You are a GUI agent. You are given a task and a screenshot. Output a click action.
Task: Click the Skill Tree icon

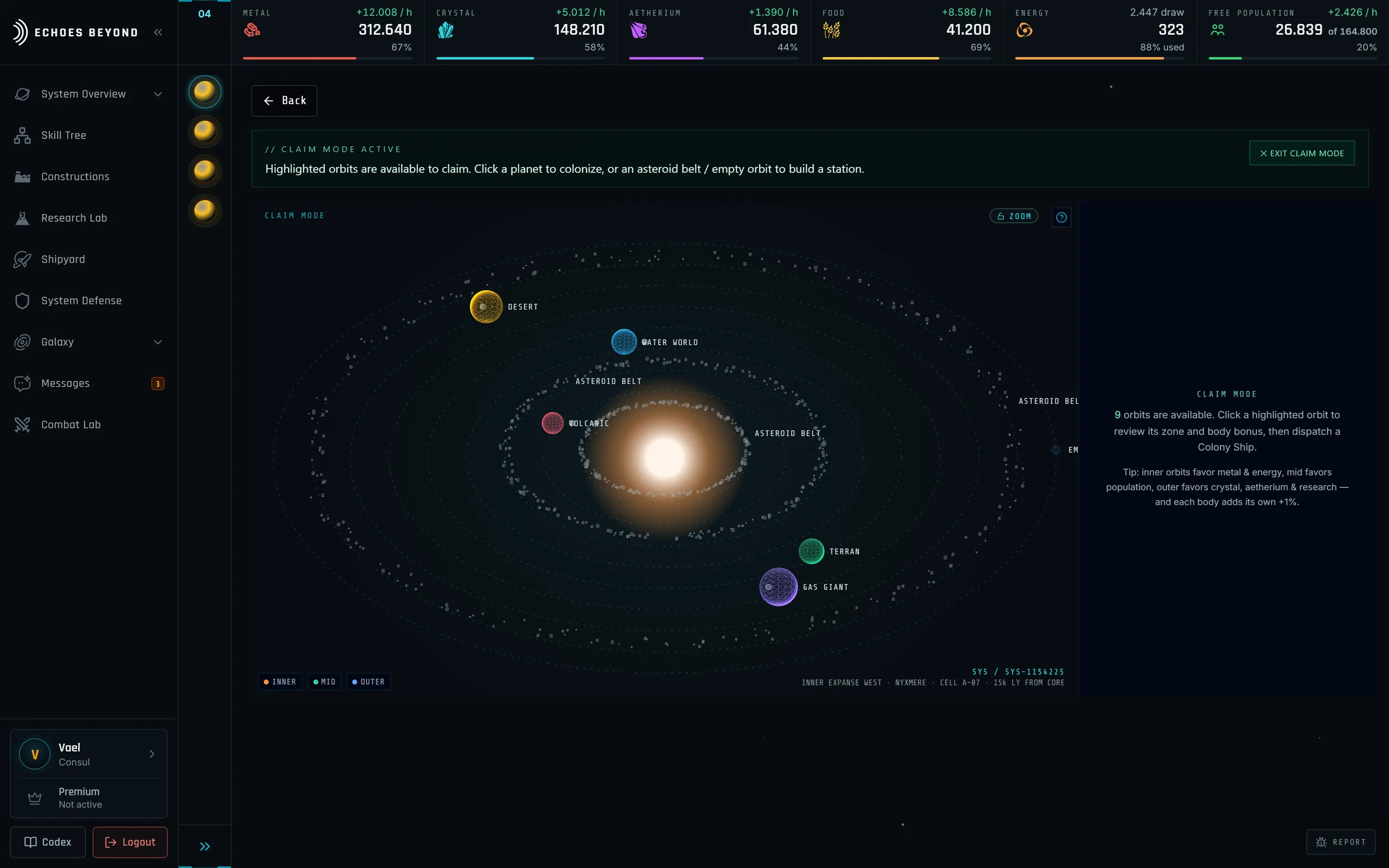pyautogui.click(x=22, y=136)
